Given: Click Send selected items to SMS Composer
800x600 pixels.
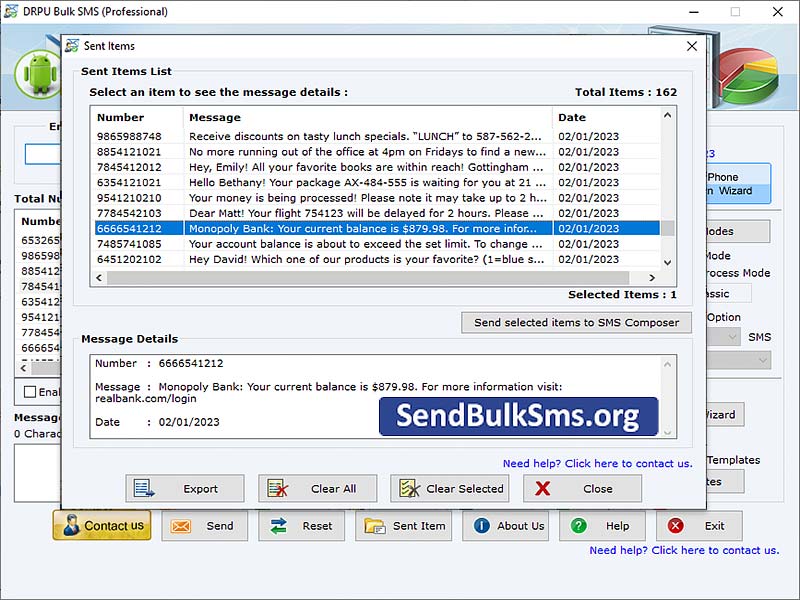Looking at the screenshot, I should pos(576,322).
